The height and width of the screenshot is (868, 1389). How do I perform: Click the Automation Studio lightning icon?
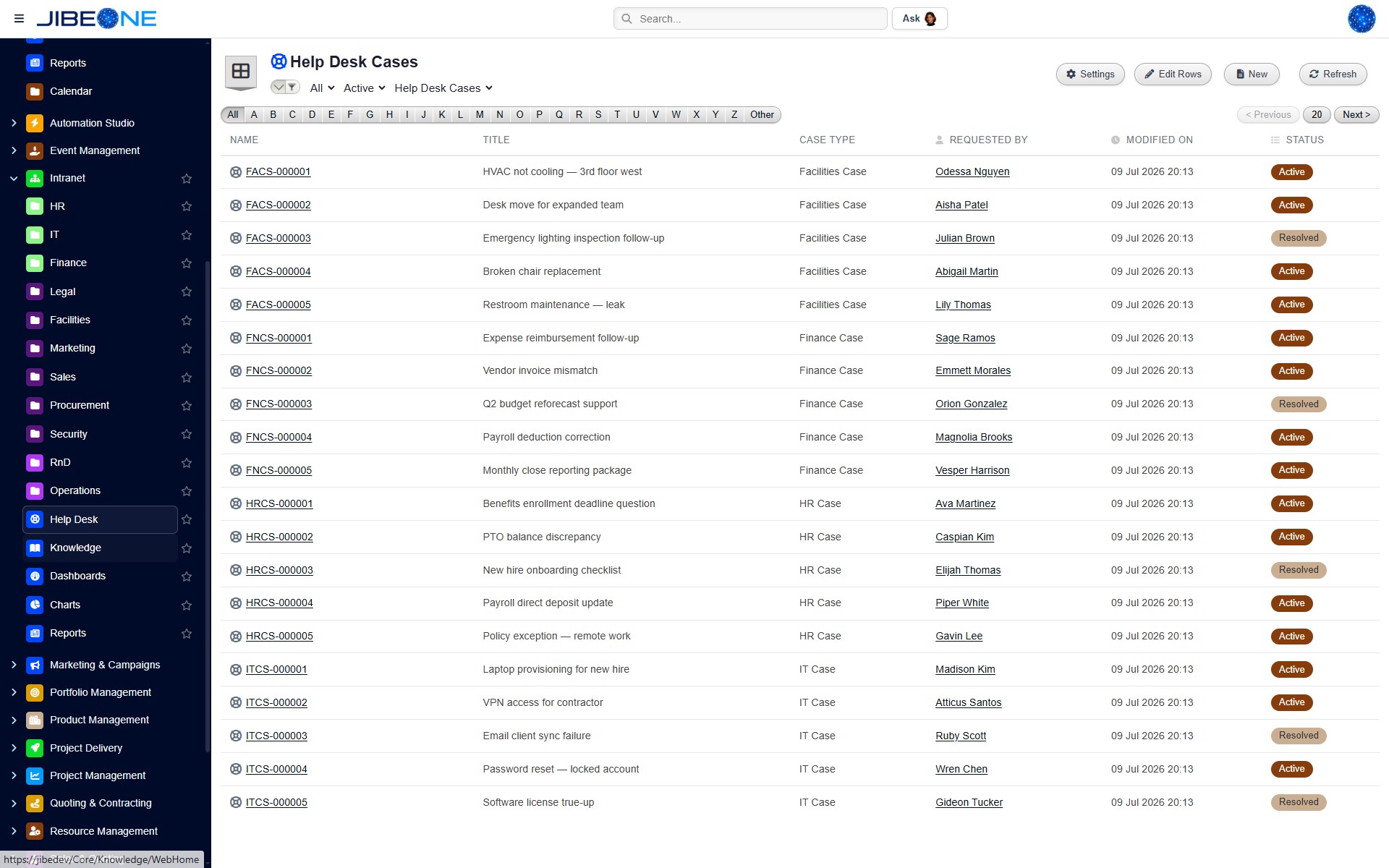[x=35, y=123]
